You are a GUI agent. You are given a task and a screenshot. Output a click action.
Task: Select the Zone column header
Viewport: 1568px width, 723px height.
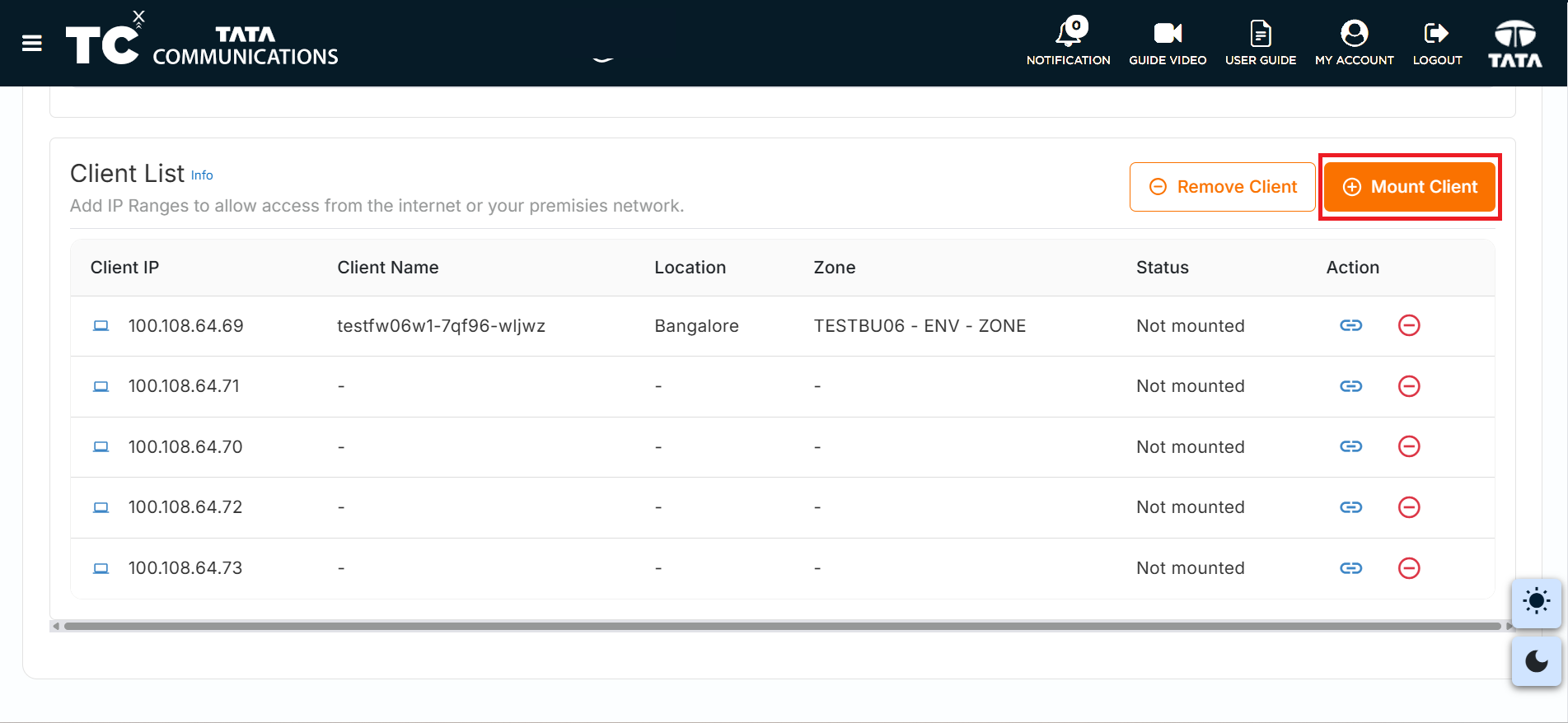pyautogui.click(x=835, y=268)
